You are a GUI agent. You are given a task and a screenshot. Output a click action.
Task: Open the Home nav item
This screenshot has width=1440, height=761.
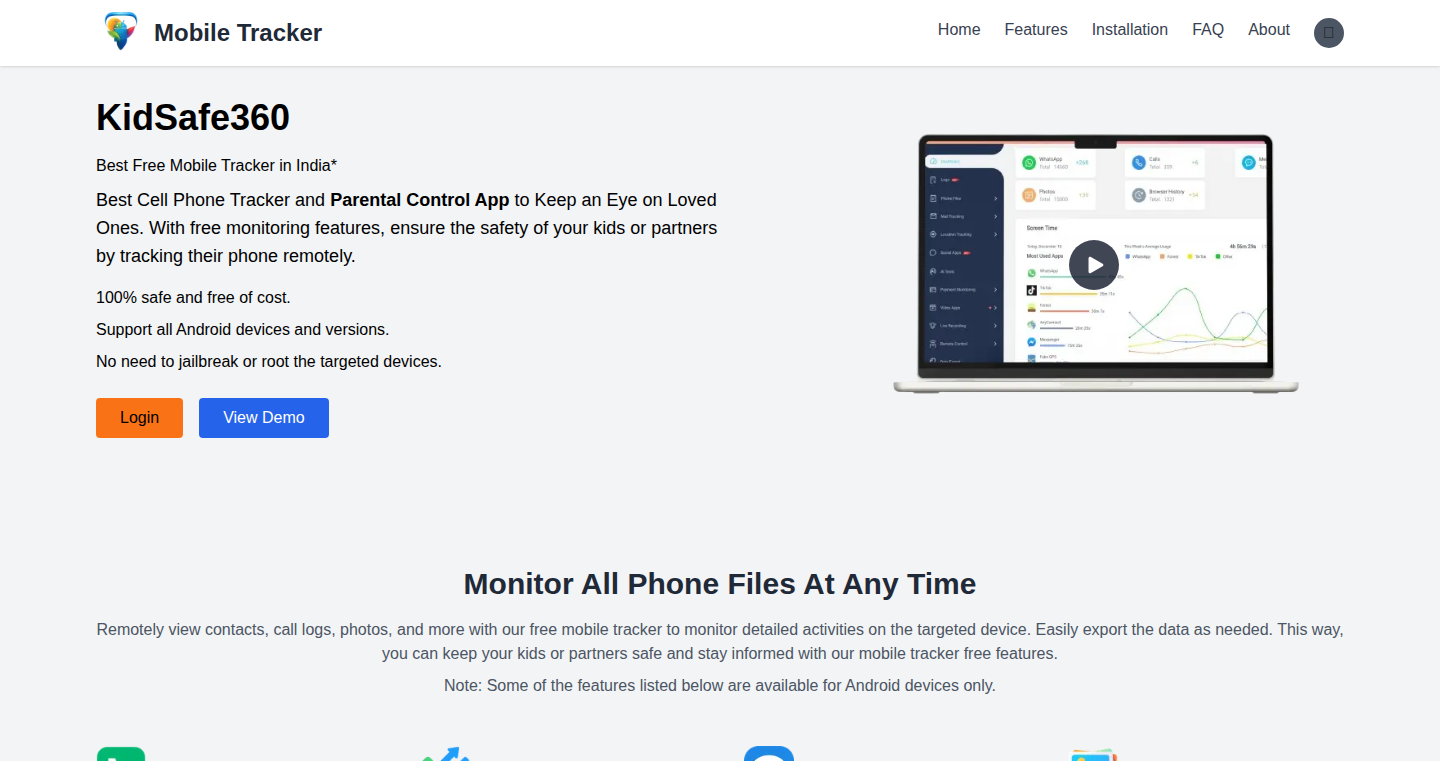pos(959,30)
